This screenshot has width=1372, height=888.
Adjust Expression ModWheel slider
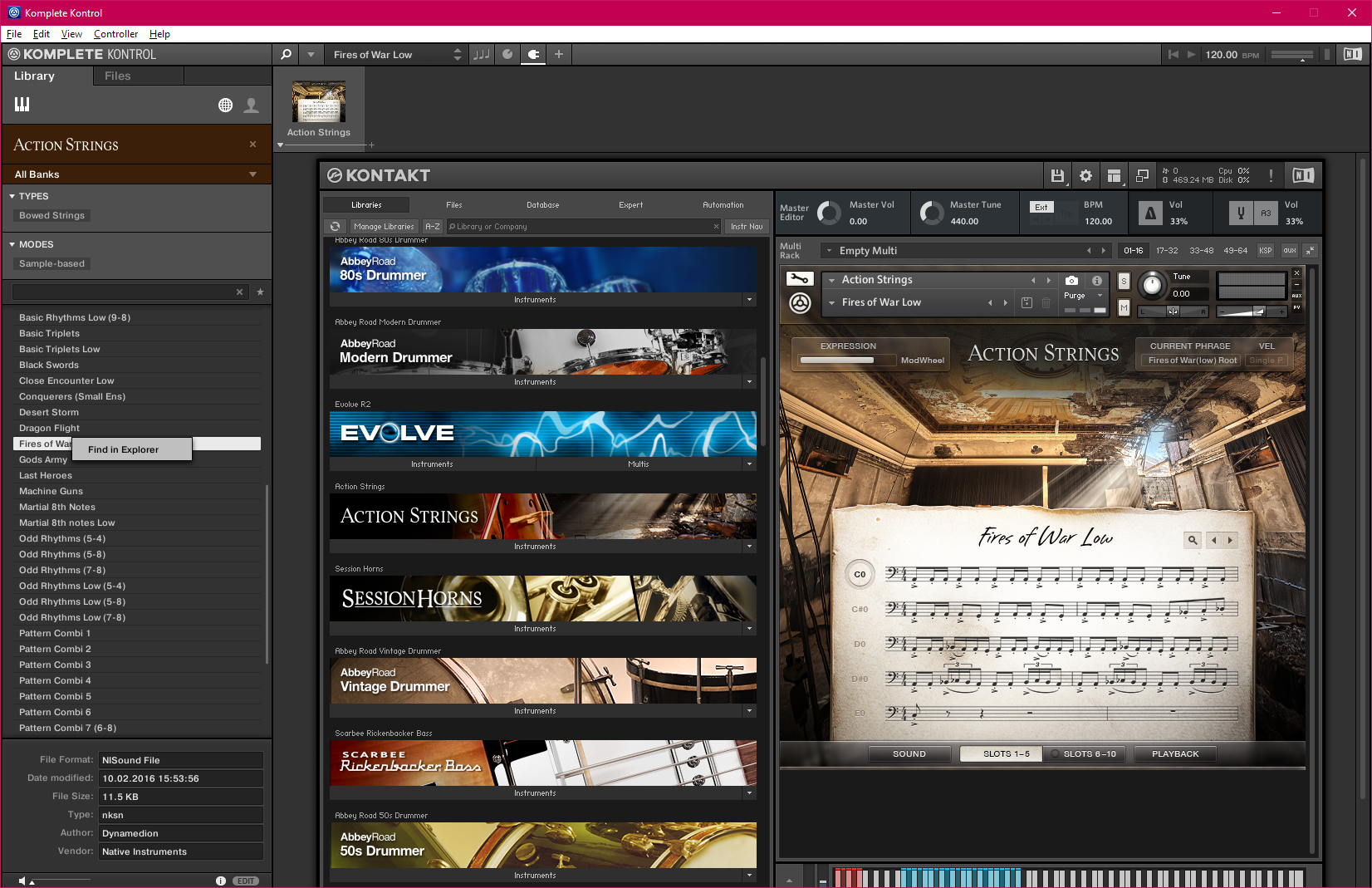click(845, 361)
